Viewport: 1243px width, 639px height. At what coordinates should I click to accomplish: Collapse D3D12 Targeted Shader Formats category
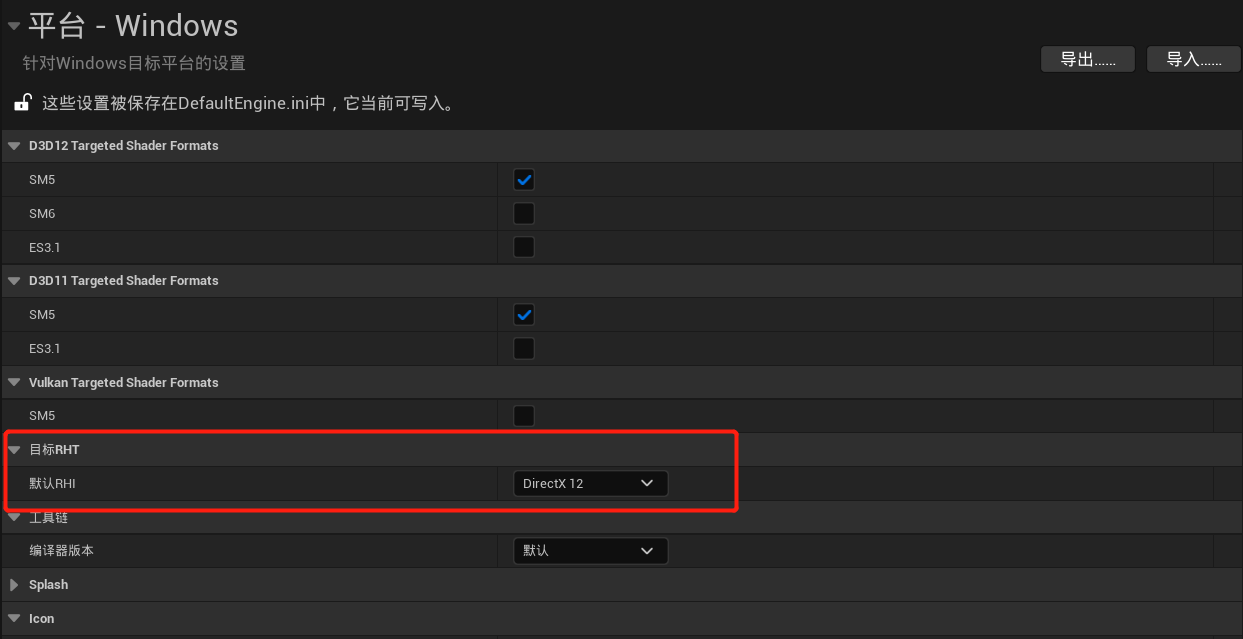coord(14,146)
